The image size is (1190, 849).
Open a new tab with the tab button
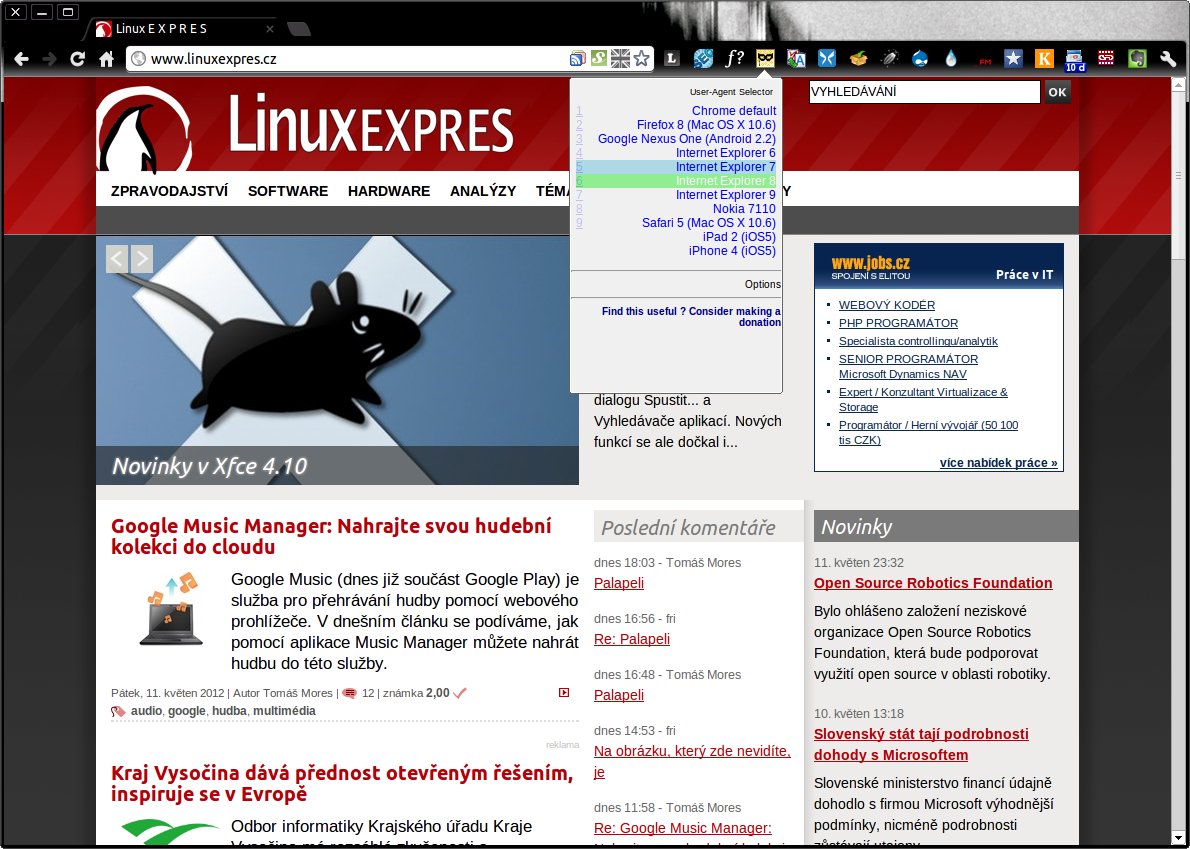tap(299, 29)
